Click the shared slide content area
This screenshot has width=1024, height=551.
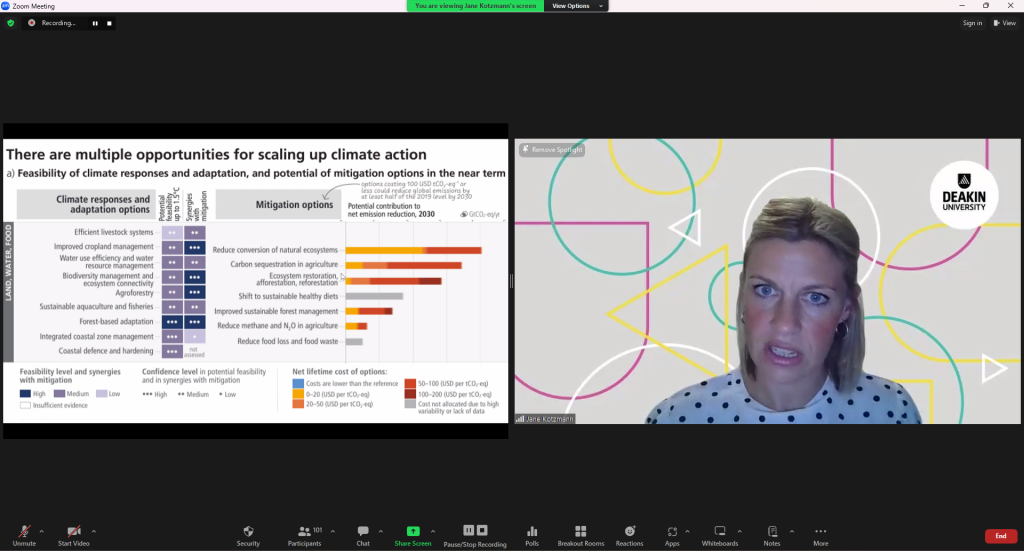click(255, 281)
